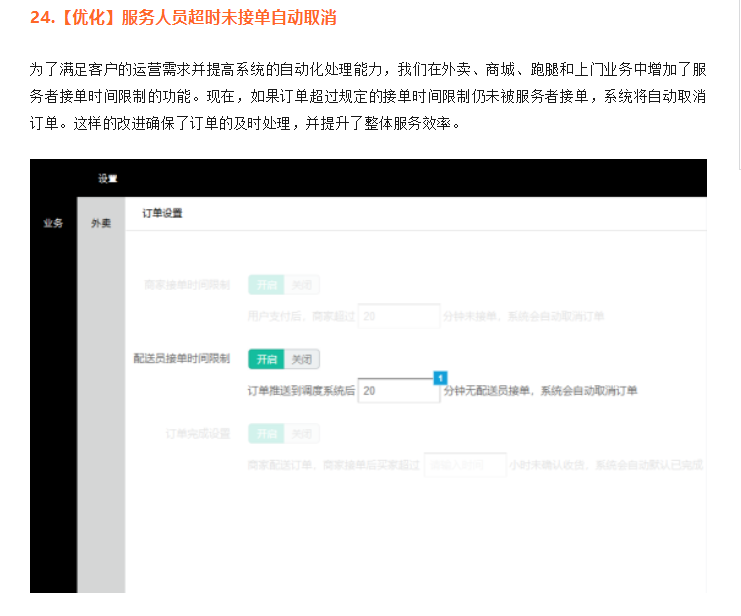Switch 订单完成设置 to 开启

coord(266,434)
